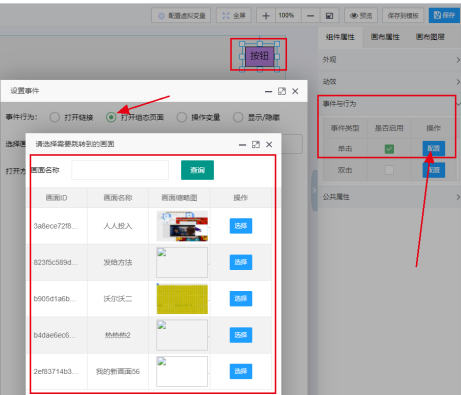The width and height of the screenshot is (461, 395).
Task: Click the 配置虚拟变量 gear button
Action: tap(181, 16)
